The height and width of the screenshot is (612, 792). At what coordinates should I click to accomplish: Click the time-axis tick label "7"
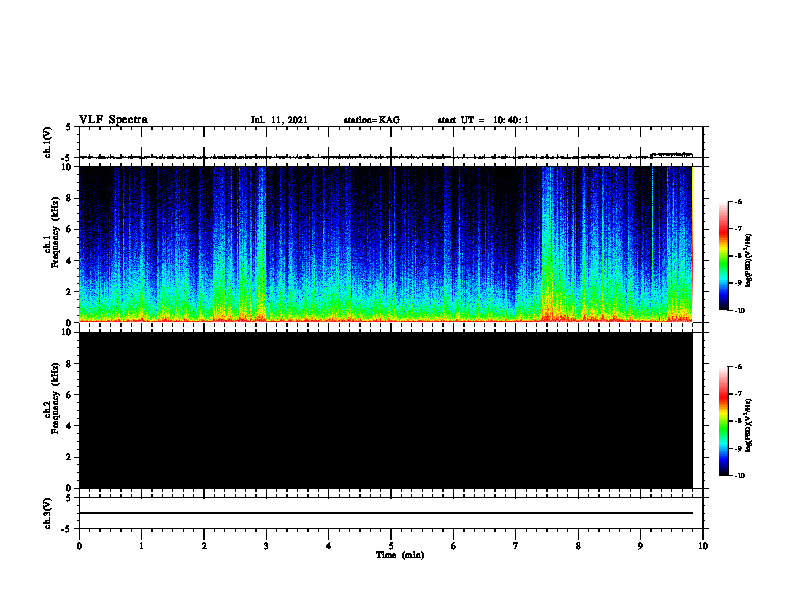pyautogui.click(x=516, y=546)
